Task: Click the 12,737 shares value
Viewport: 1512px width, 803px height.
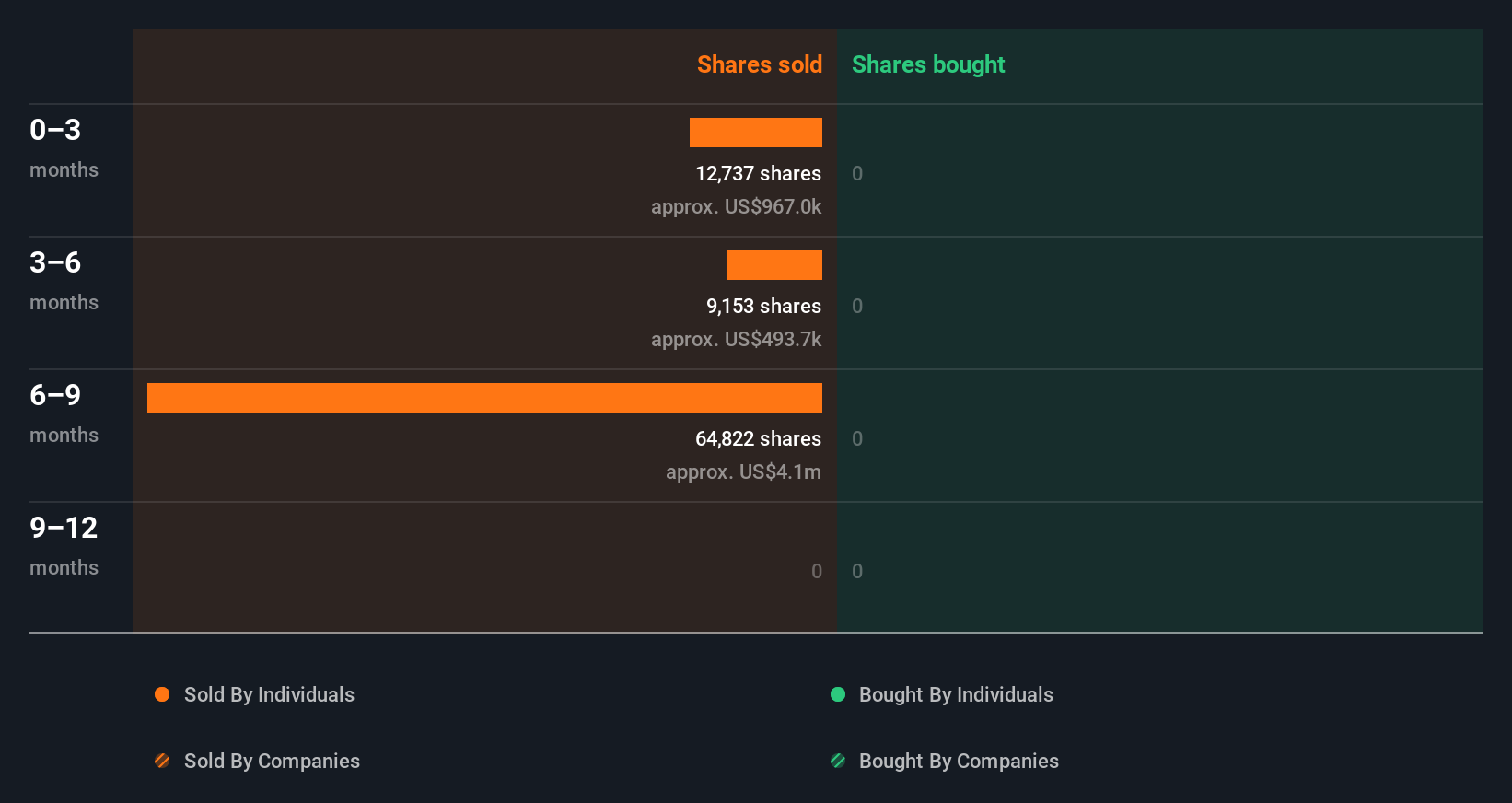Action: [x=758, y=173]
